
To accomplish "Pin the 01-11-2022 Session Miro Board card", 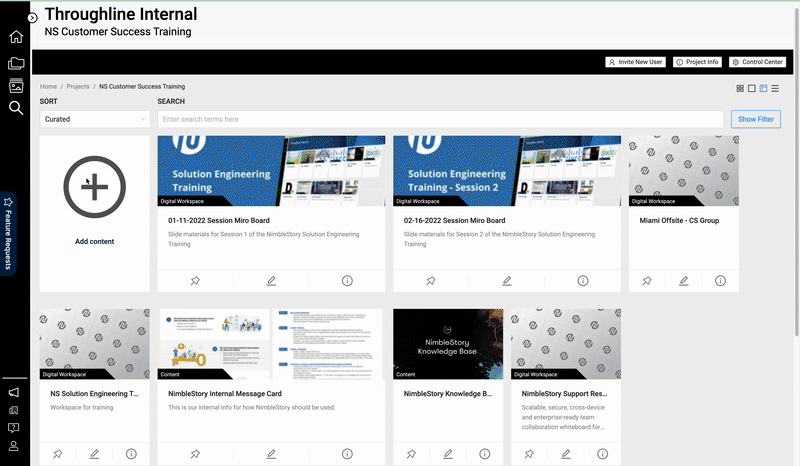I will click(x=195, y=281).
